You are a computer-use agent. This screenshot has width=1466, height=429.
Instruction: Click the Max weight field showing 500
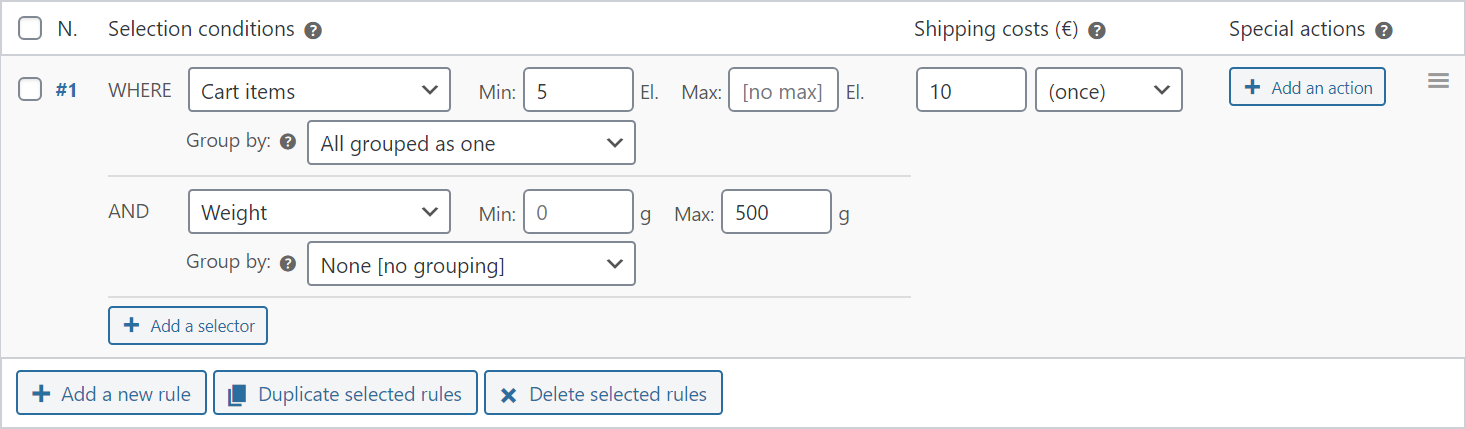tap(776, 212)
